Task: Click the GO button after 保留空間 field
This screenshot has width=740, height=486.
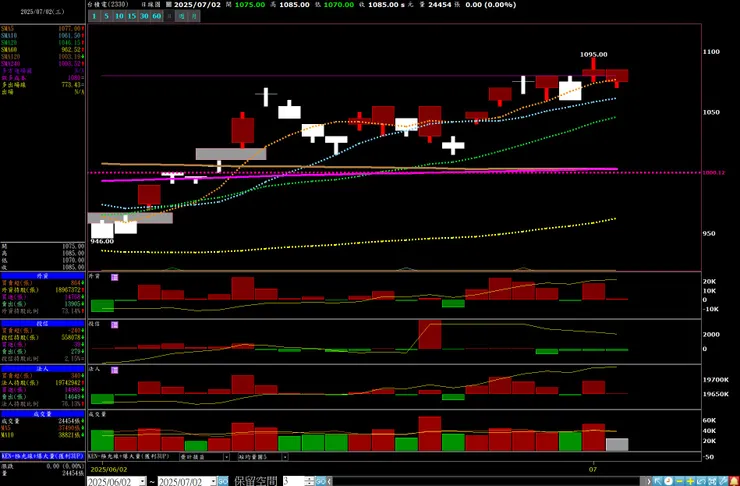Action: click(x=321, y=481)
